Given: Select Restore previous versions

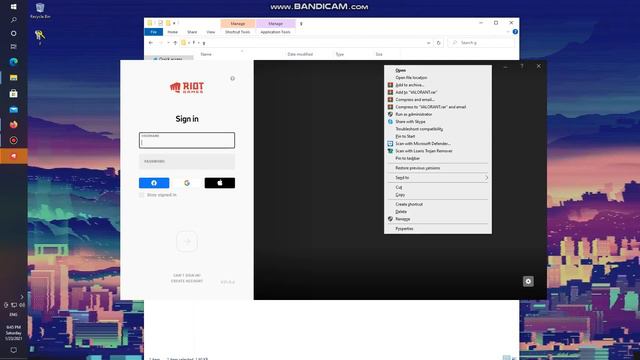Looking at the screenshot, I should pyautogui.click(x=438, y=168).
